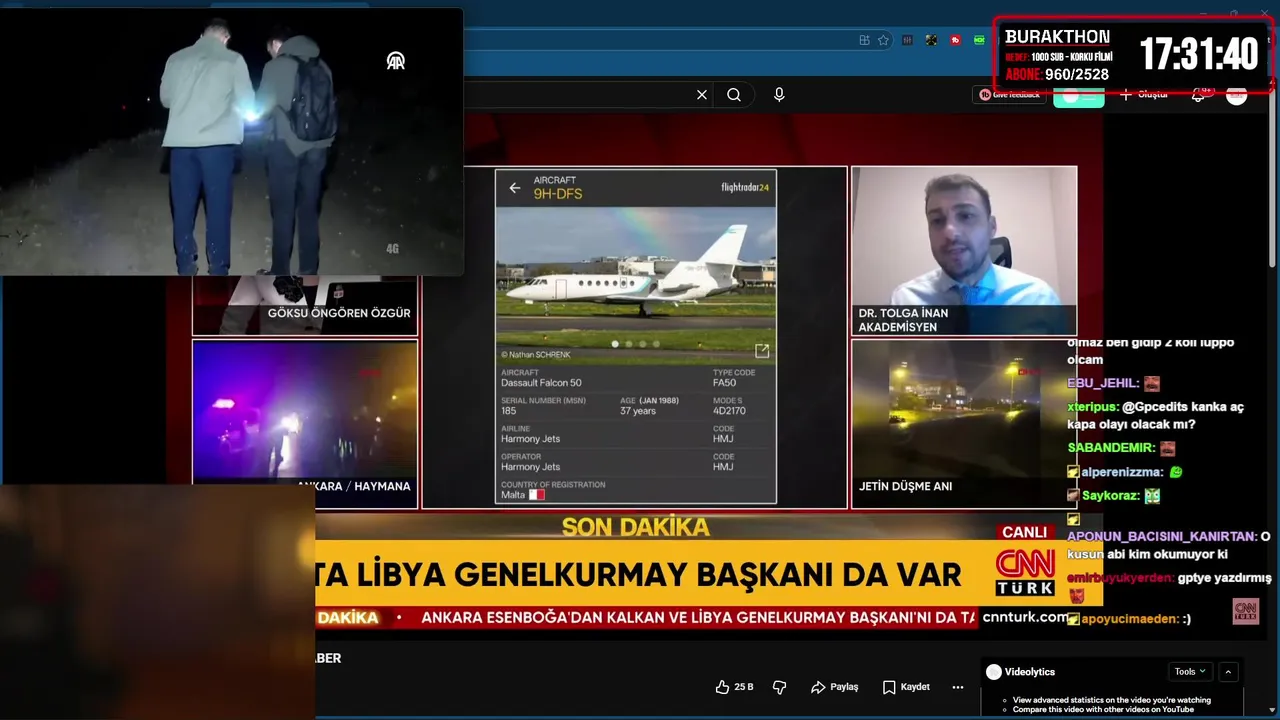Collapse the Videolytics panel chevron
The height and width of the screenshot is (720, 1280).
(1229, 672)
